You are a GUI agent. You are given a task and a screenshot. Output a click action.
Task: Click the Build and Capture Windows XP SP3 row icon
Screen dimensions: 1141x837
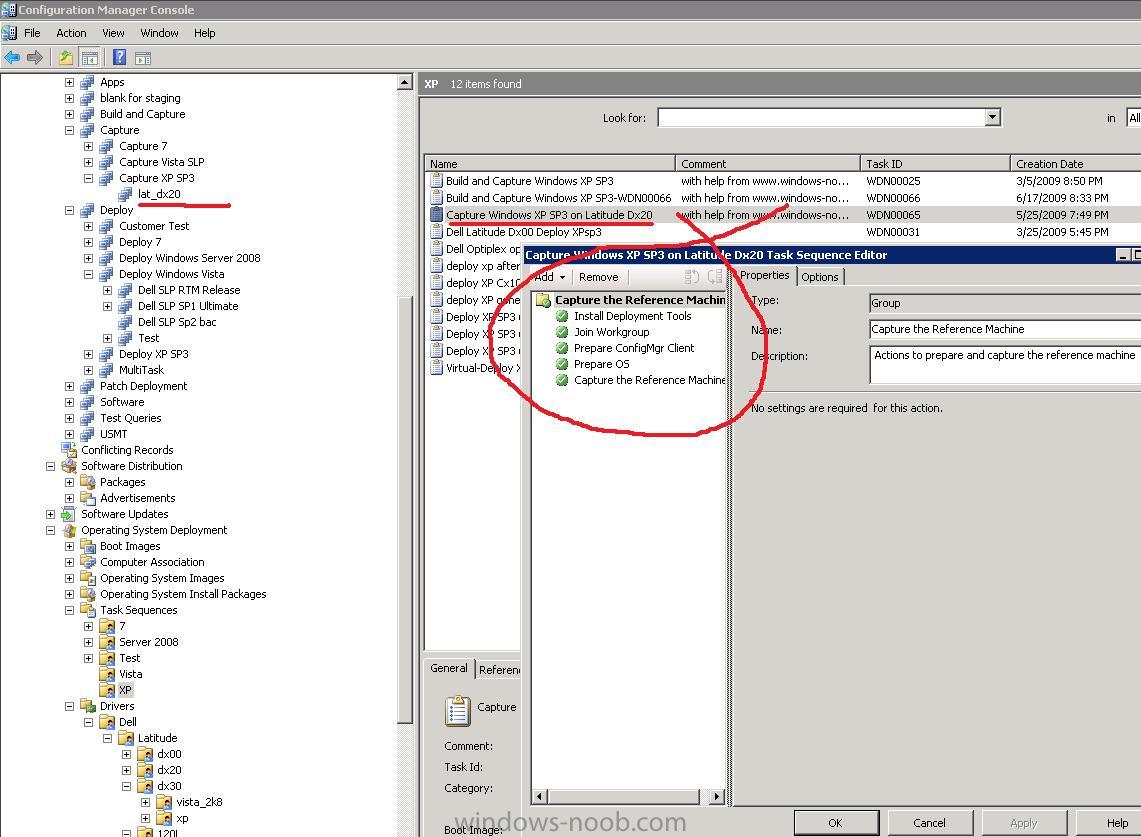click(437, 181)
